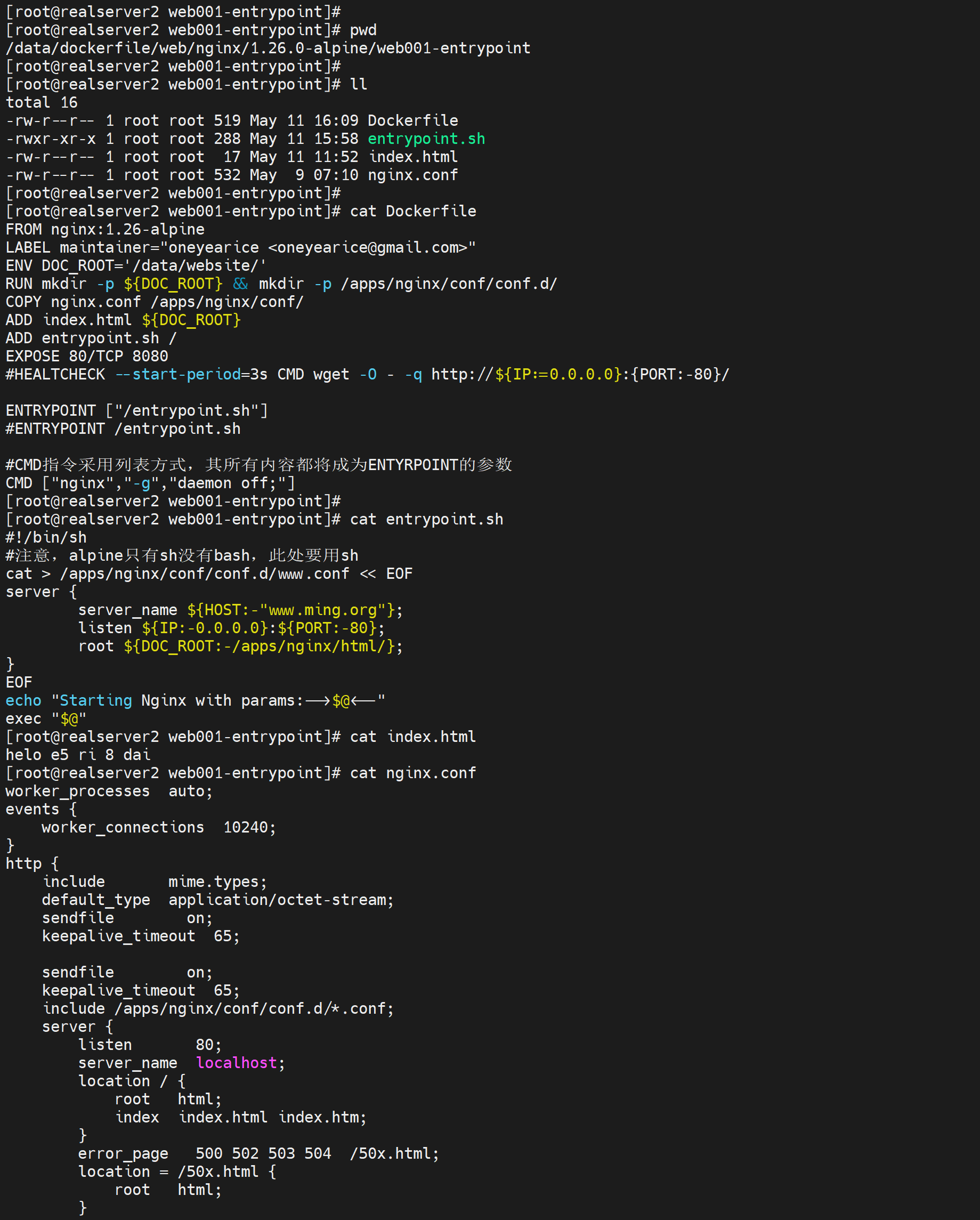Click the worker_connections 10240 setting
The width and height of the screenshot is (980, 1220).
(158, 827)
